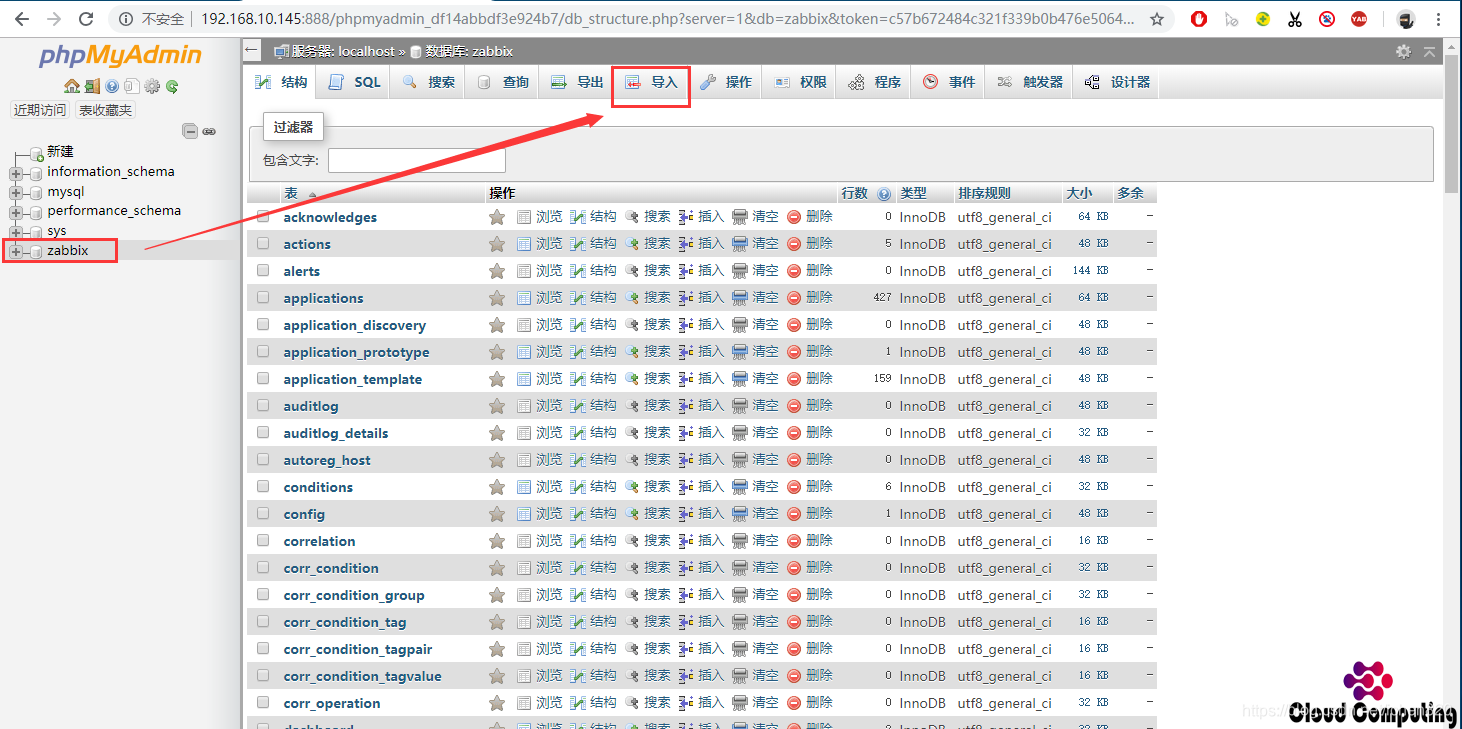
Task: Open page settings gear at top right
Action: [x=1404, y=51]
